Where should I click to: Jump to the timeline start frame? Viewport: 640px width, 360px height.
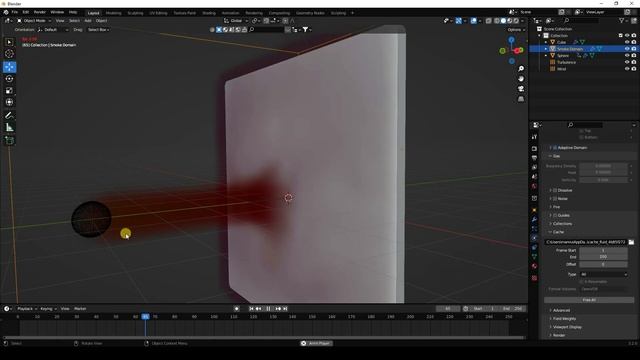click(x=251, y=309)
